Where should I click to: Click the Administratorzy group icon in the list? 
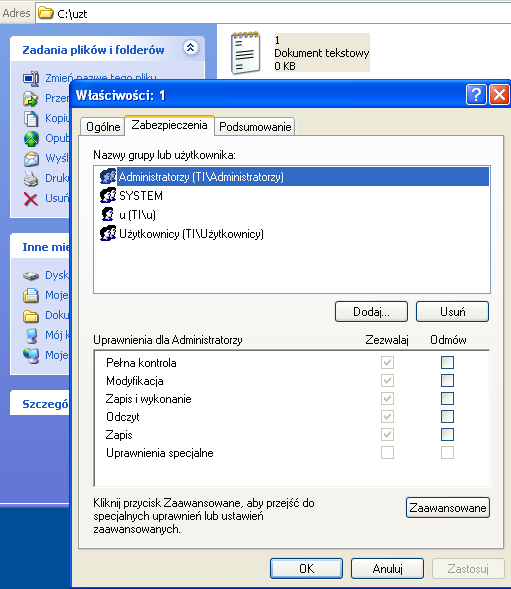108,177
